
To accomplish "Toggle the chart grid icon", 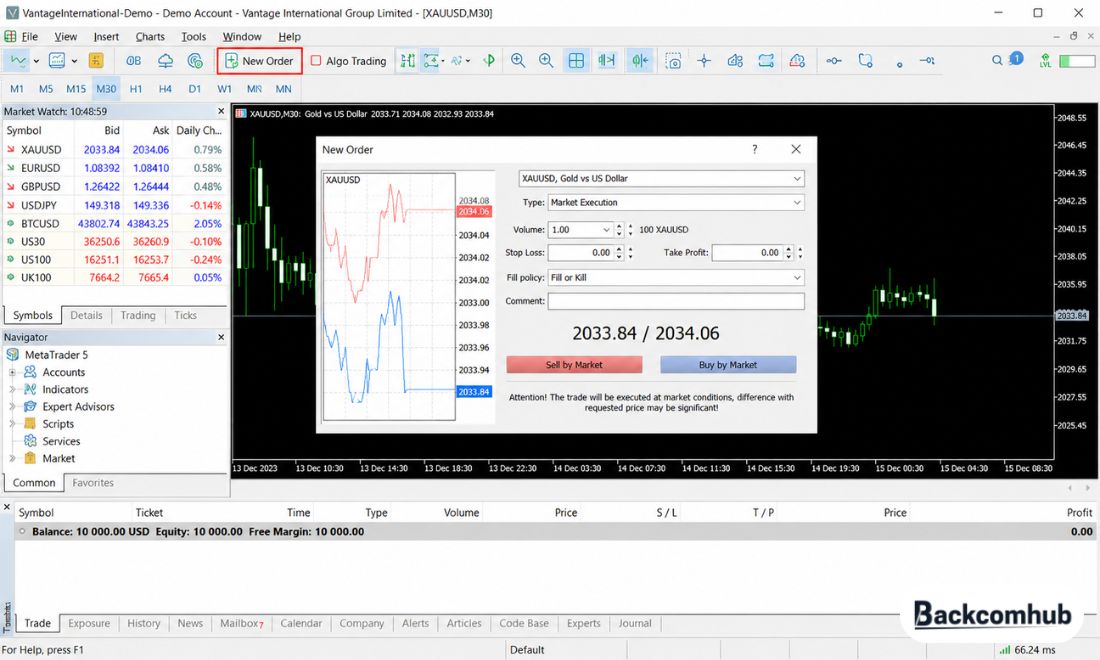I will [576, 61].
